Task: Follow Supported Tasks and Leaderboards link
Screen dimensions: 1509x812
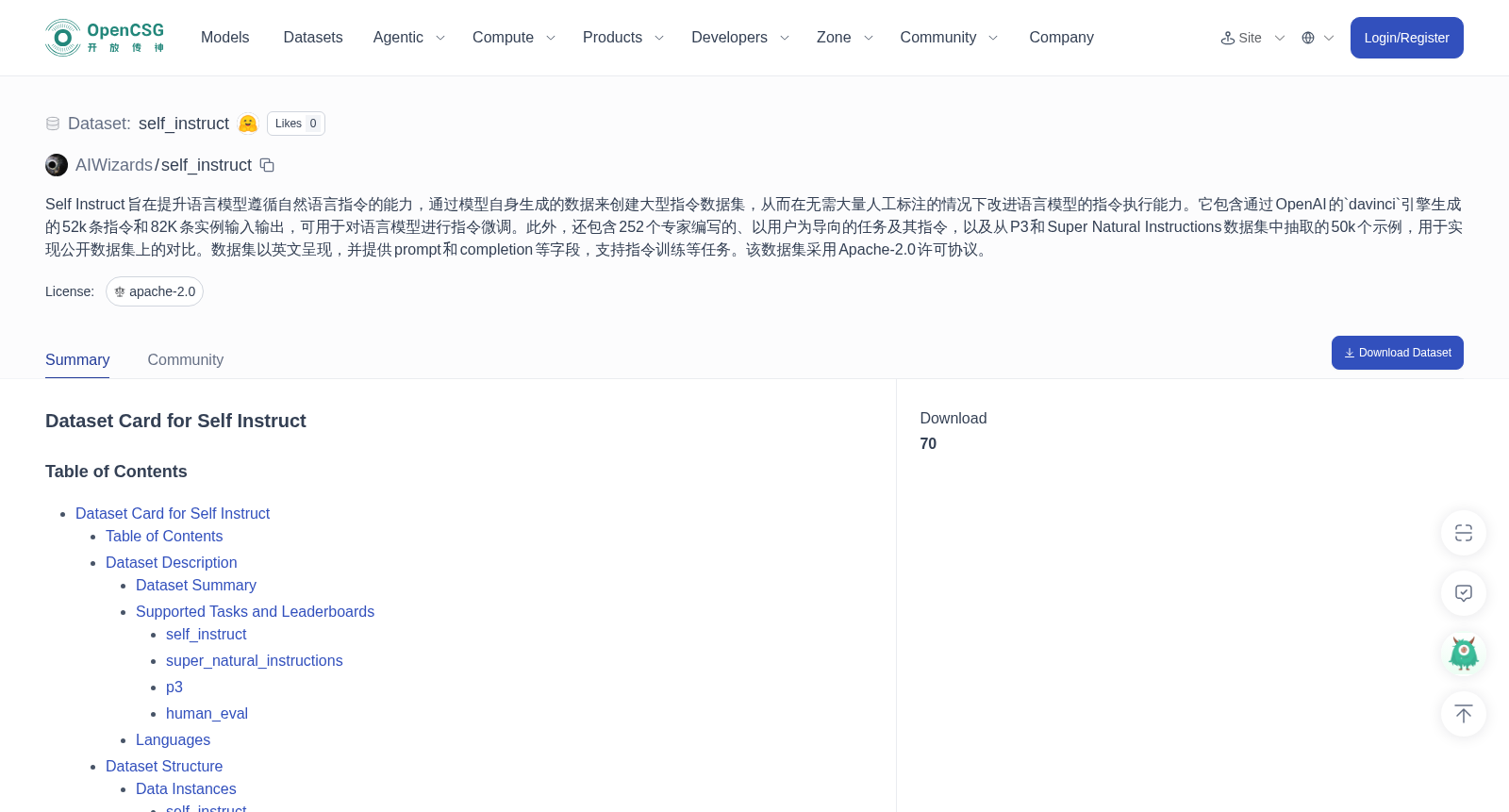Action: (x=255, y=612)
